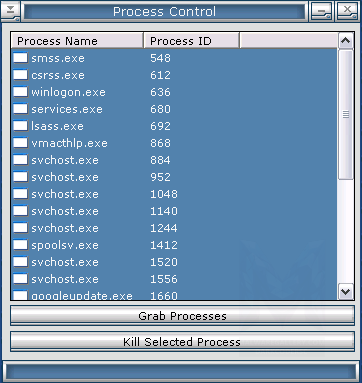Click process ID 612
362x383 pixels.
[x=160, y=75]
